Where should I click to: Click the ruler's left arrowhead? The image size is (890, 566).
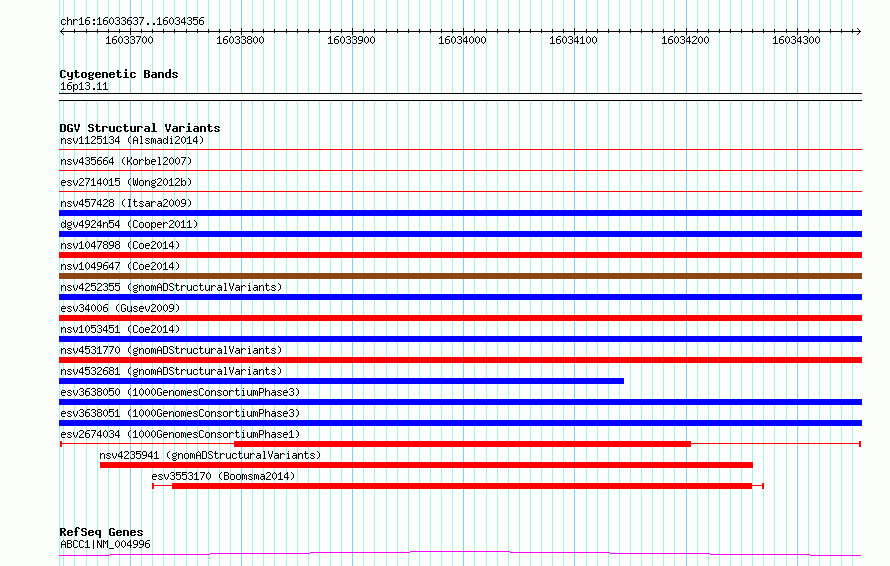pyautogui.click(x=62, y=32)
